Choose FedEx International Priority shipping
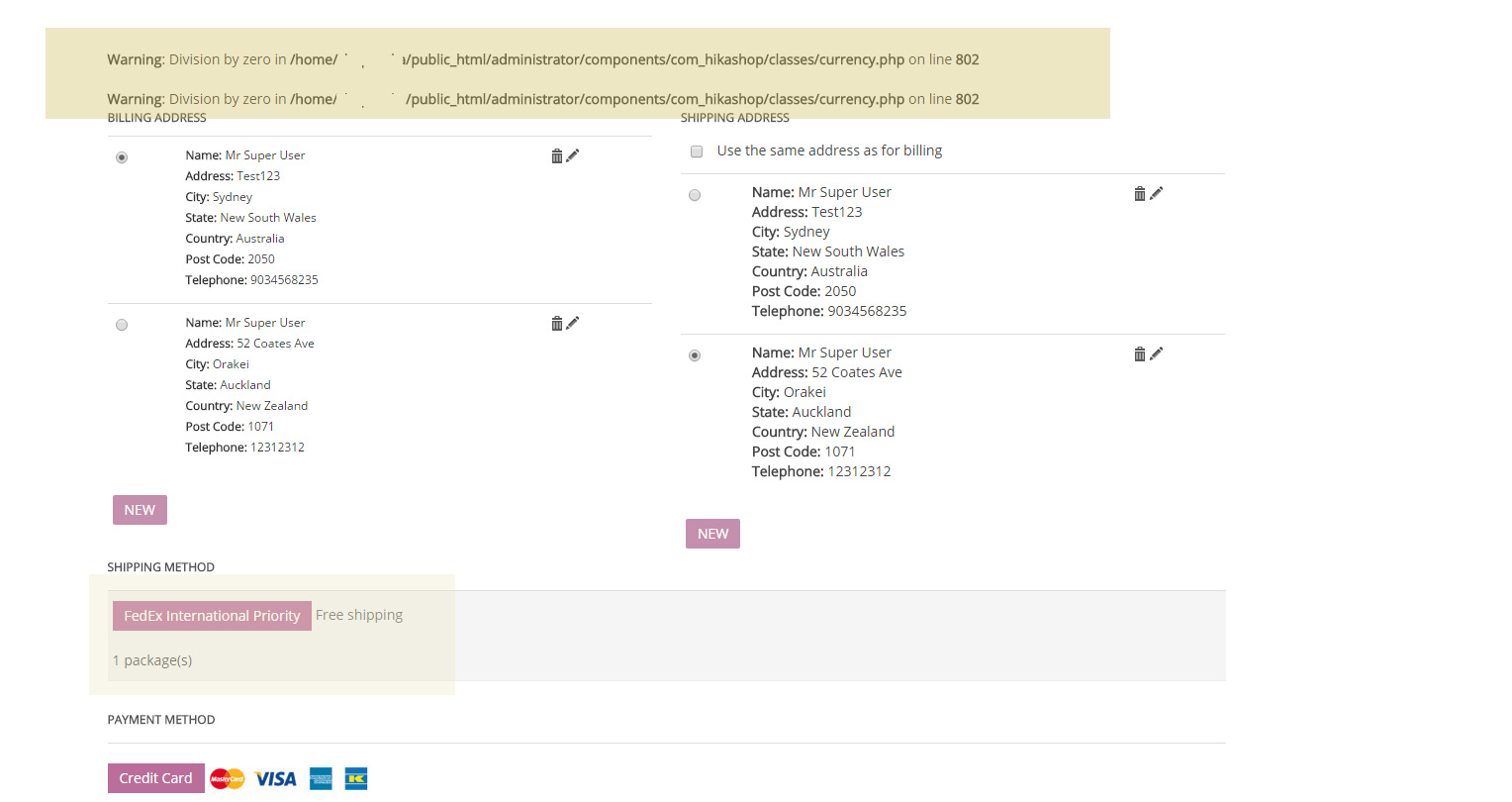 [212, 616]
